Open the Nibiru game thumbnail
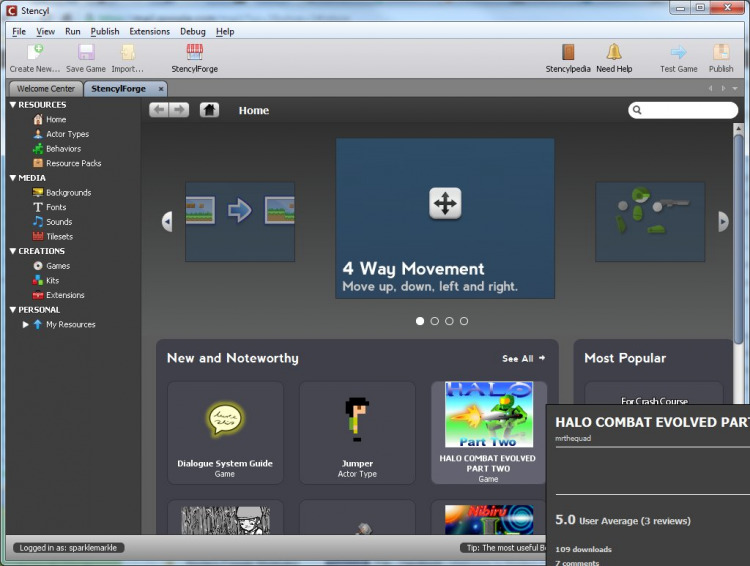 (x=488, y=520)
